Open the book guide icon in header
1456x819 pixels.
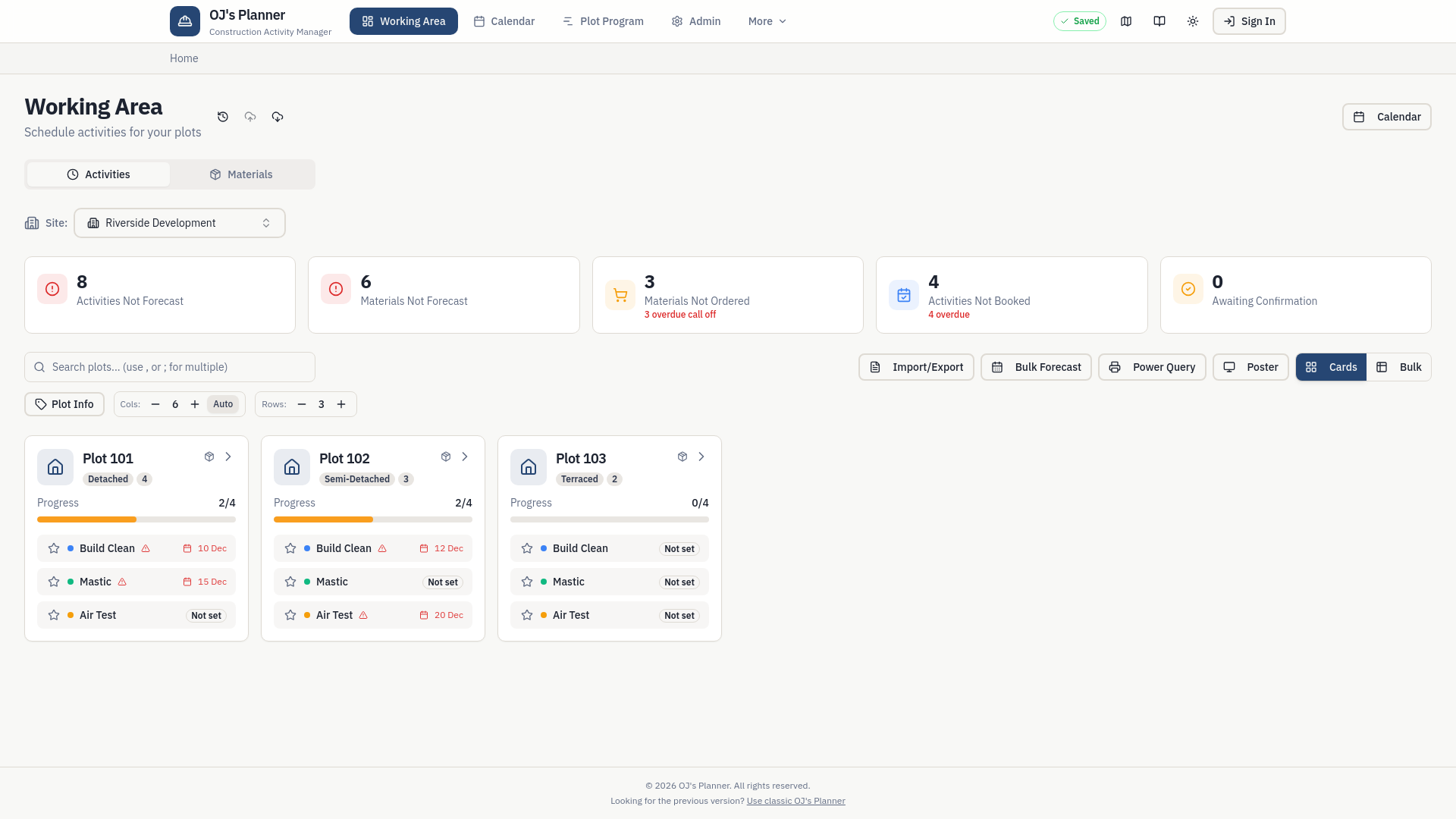point(1159,21)
